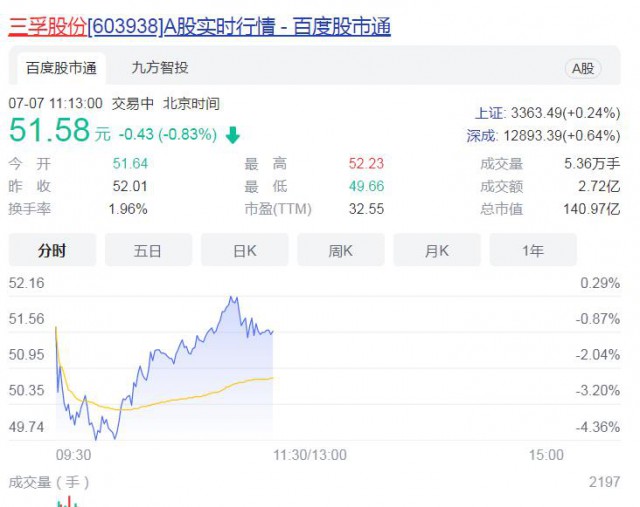Viewport: 640px width, 507px height.
Task: Select the 分时 chart view
Action: 52,250
